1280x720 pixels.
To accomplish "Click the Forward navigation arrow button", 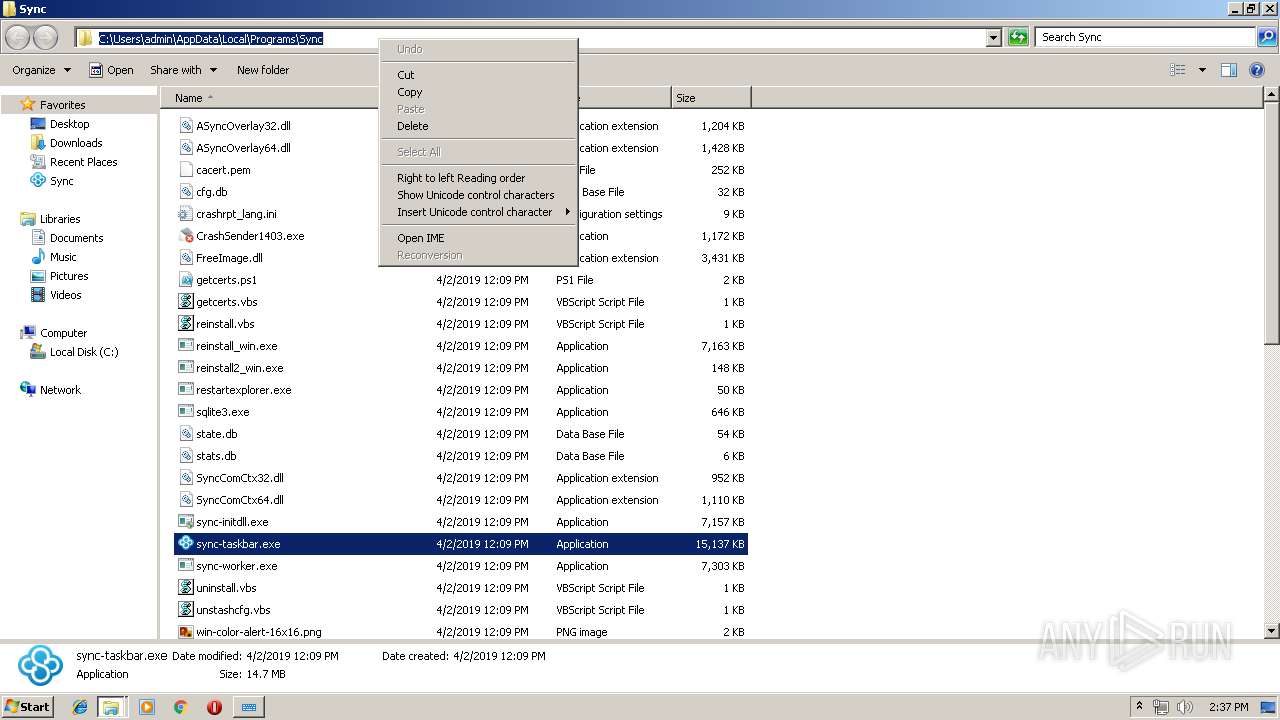I will point(46,38).
